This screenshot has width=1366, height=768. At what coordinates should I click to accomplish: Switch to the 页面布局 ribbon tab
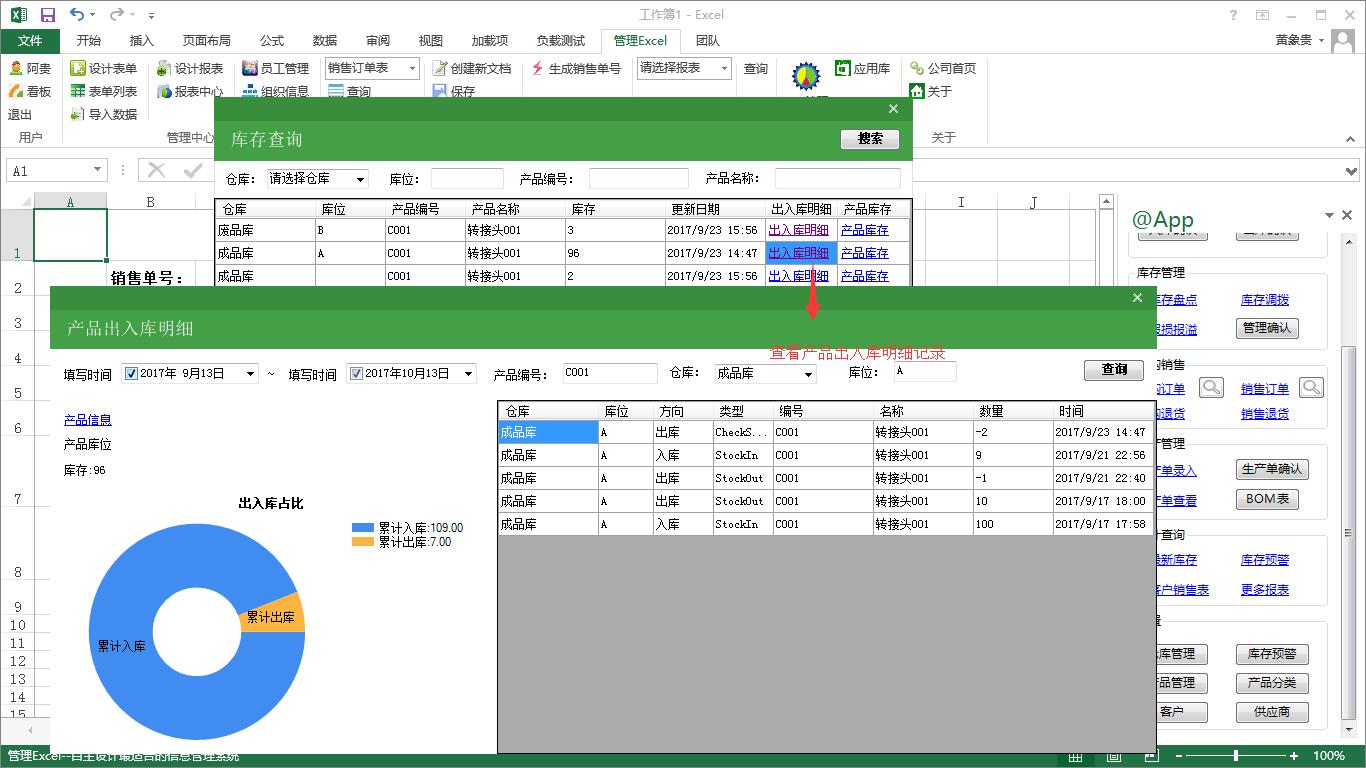206,41
